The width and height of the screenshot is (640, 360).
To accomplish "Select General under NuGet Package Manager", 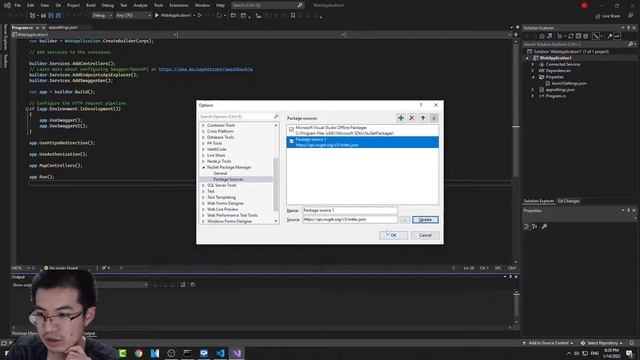I will coord(220,173).
